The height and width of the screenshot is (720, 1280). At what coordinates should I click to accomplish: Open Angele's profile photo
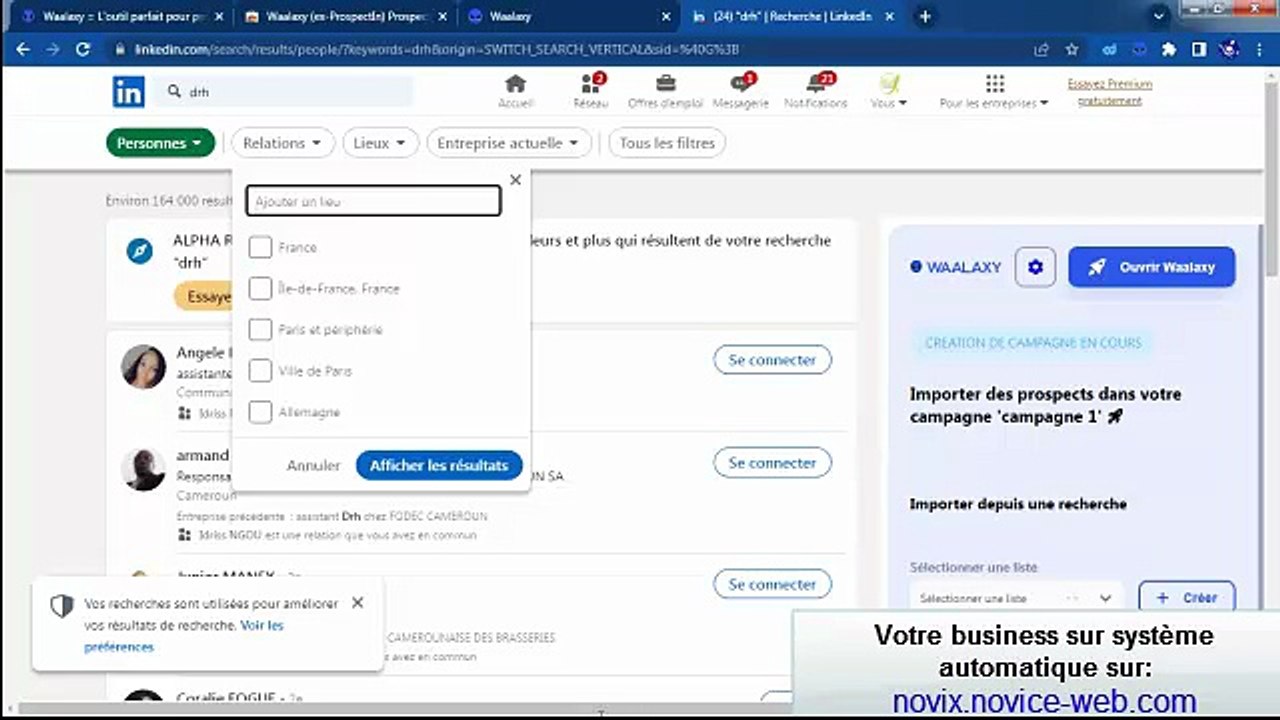tap(143, 367)
